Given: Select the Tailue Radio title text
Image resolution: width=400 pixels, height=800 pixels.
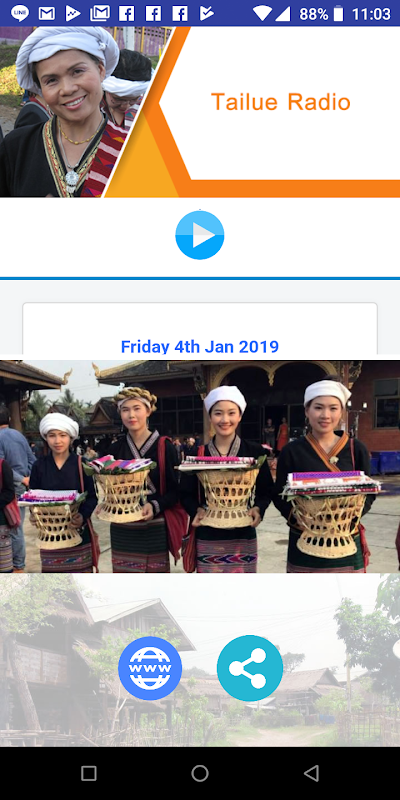Looking at the screenshot, I should pos(281,102).
